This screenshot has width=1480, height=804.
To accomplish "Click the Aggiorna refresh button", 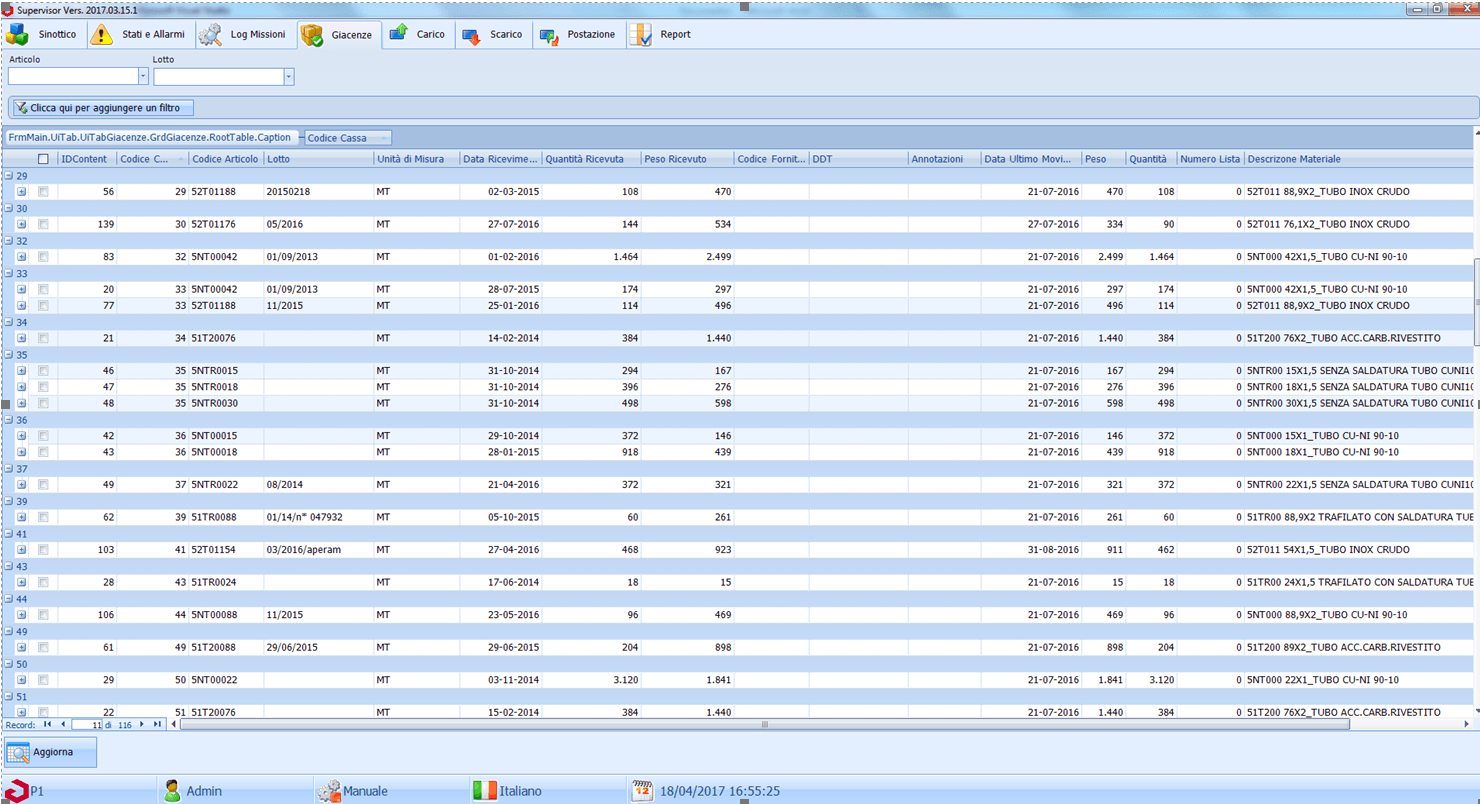I will pyautogui.click(x=51, y=752).
